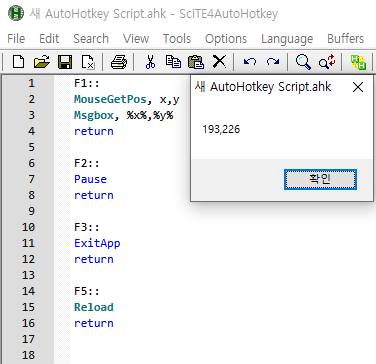Screen dimensions: 376x364
Task: Open the Tools menu
Action: click(x=177, y=39)
